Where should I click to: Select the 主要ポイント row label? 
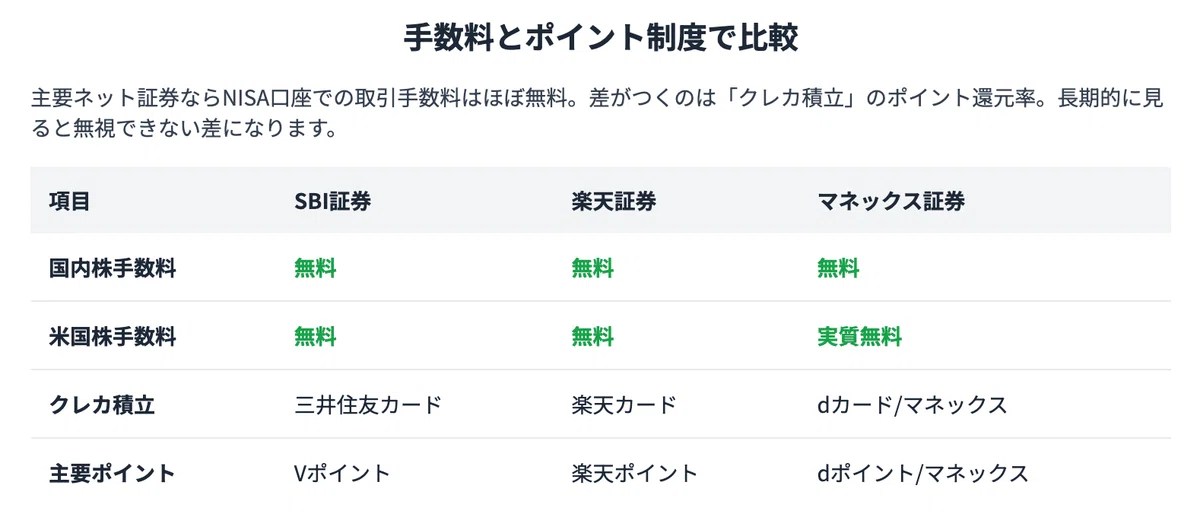tap(112, 473)
